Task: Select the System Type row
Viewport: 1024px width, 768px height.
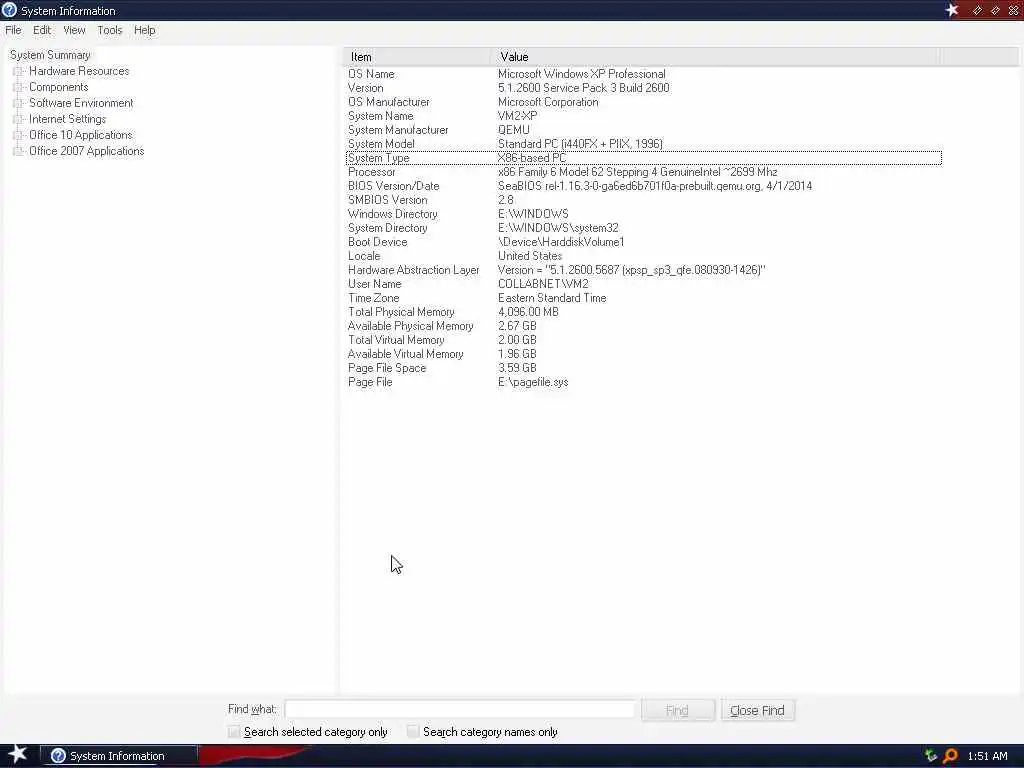Action: tap(643, 158)
